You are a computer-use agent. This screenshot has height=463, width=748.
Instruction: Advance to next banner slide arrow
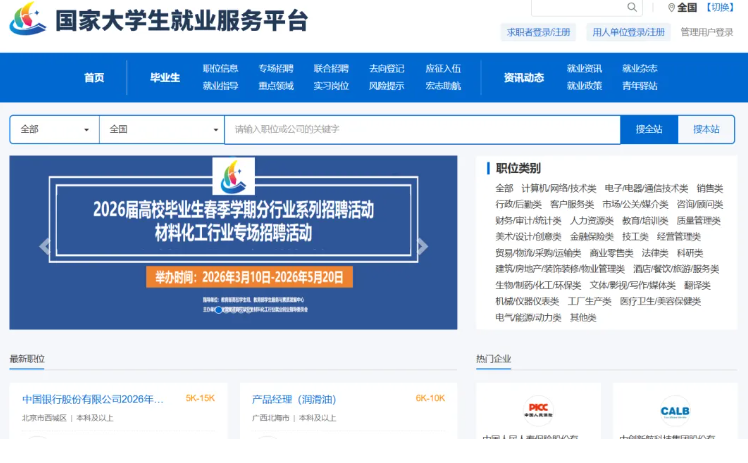422,246
